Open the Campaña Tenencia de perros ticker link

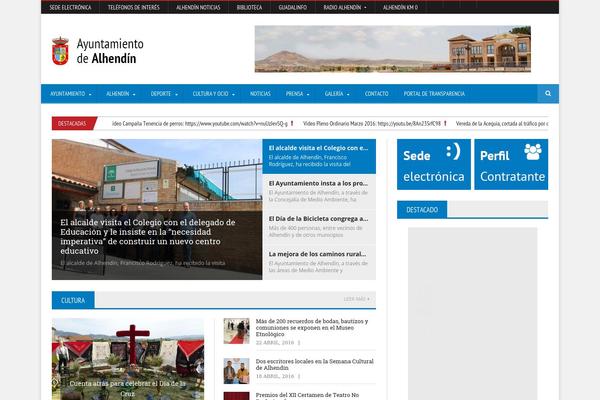pyautogui.click(x=199, y=124)
